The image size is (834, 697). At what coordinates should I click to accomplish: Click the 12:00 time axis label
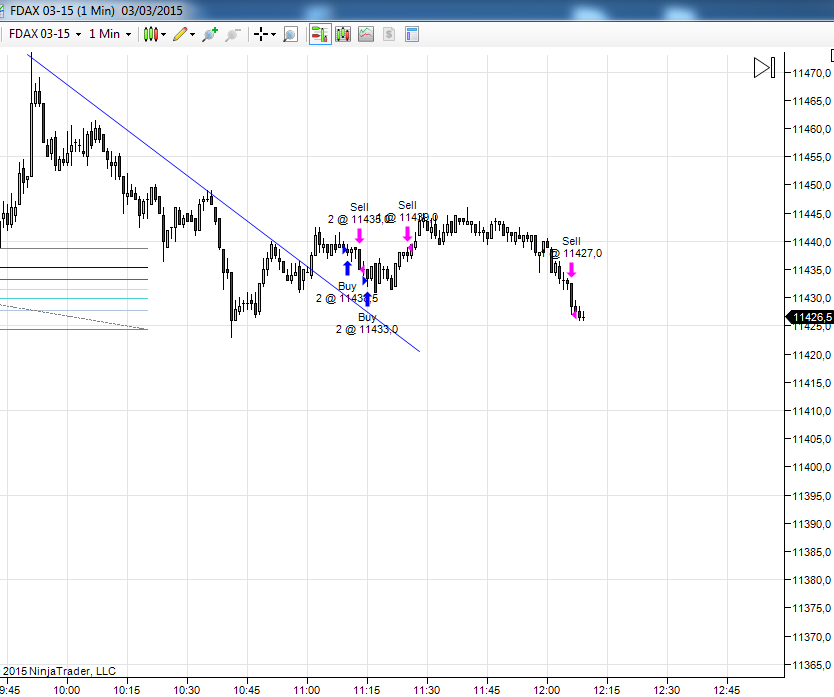(547, 690)
